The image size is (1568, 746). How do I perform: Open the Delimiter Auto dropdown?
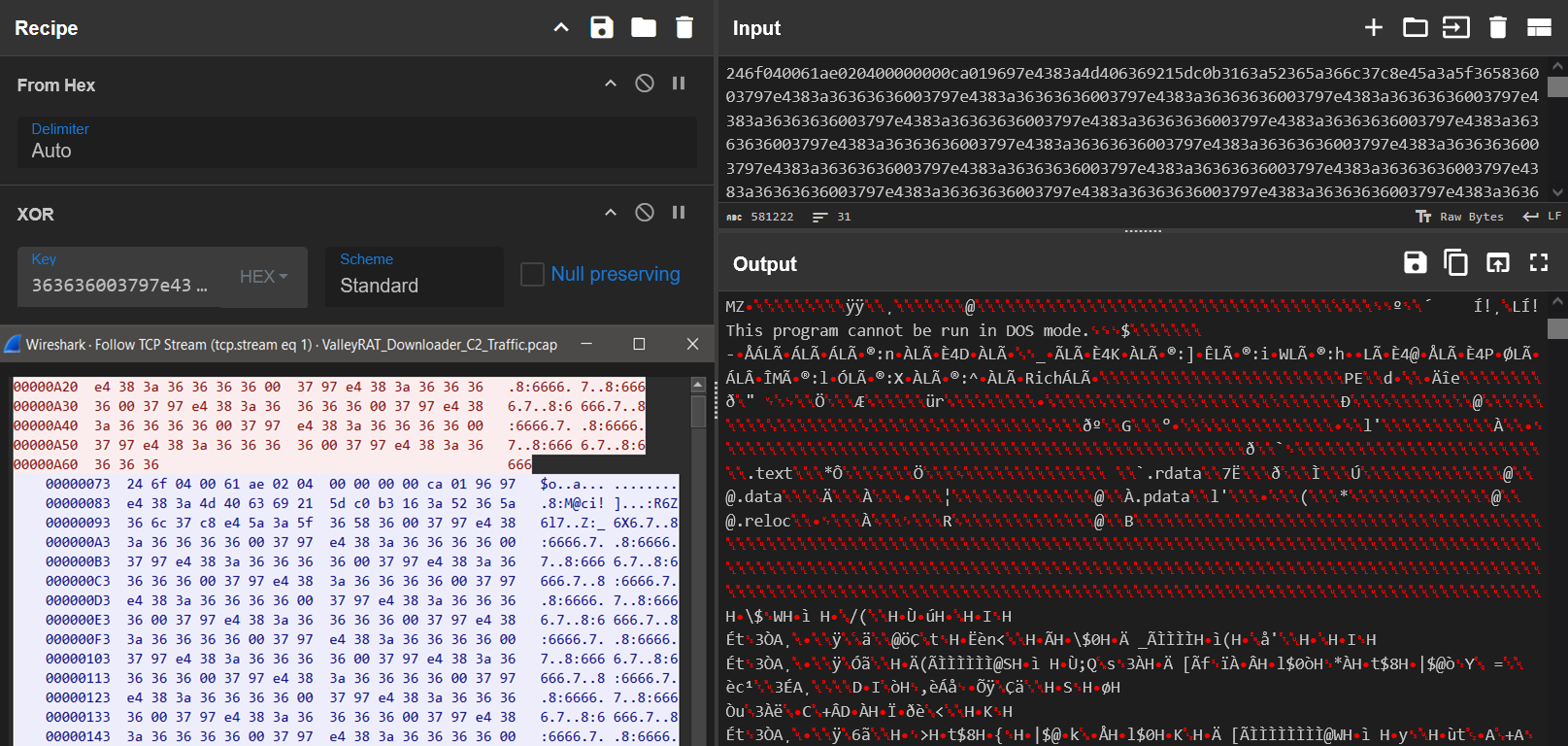357,142
